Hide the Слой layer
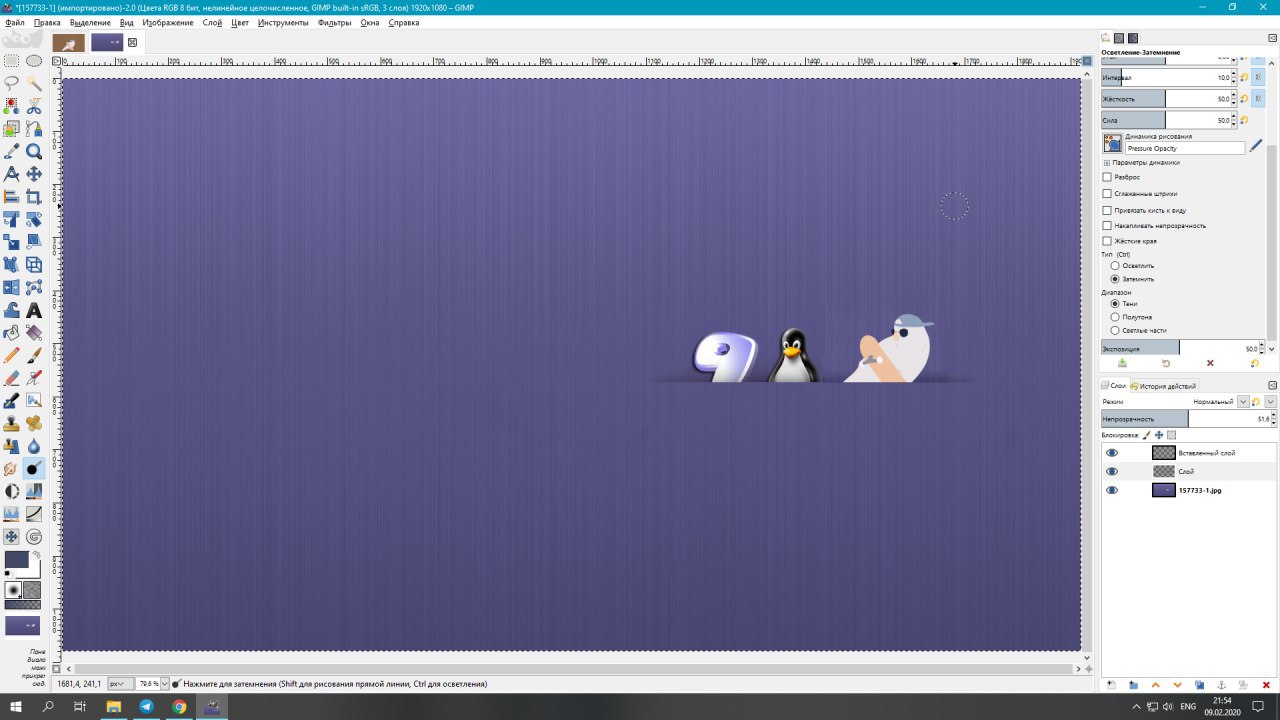The height and width of the screenshot is (720, 1280). (x=1112, y=471)
